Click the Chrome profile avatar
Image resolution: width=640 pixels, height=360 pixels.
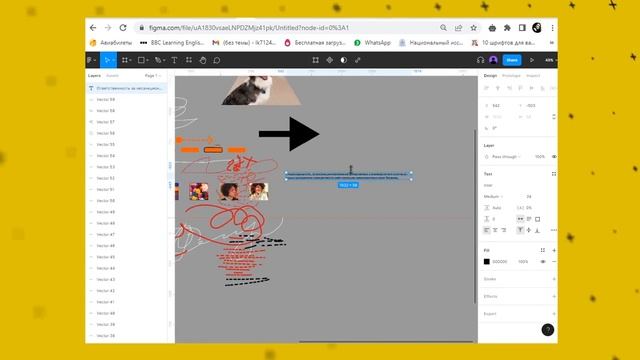(x=537, y=28)
